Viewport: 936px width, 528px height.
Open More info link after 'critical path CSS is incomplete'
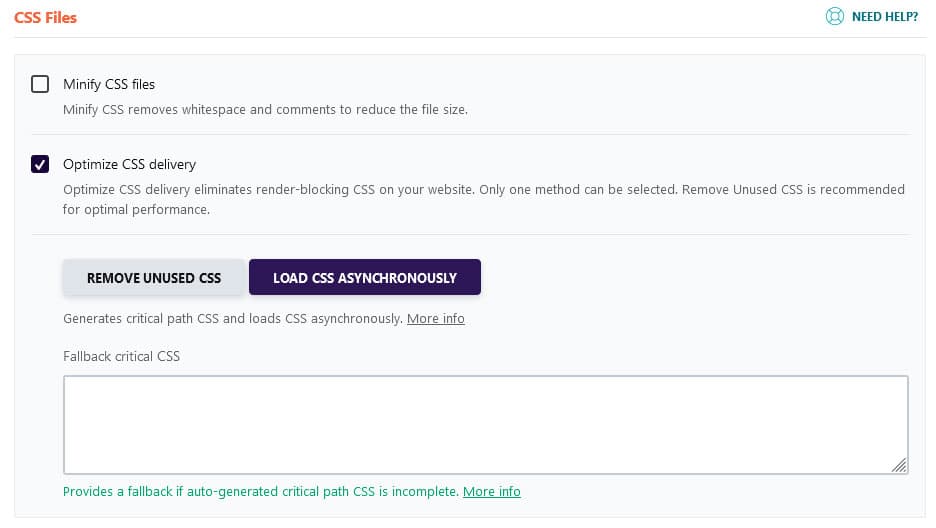click(491, 492)
